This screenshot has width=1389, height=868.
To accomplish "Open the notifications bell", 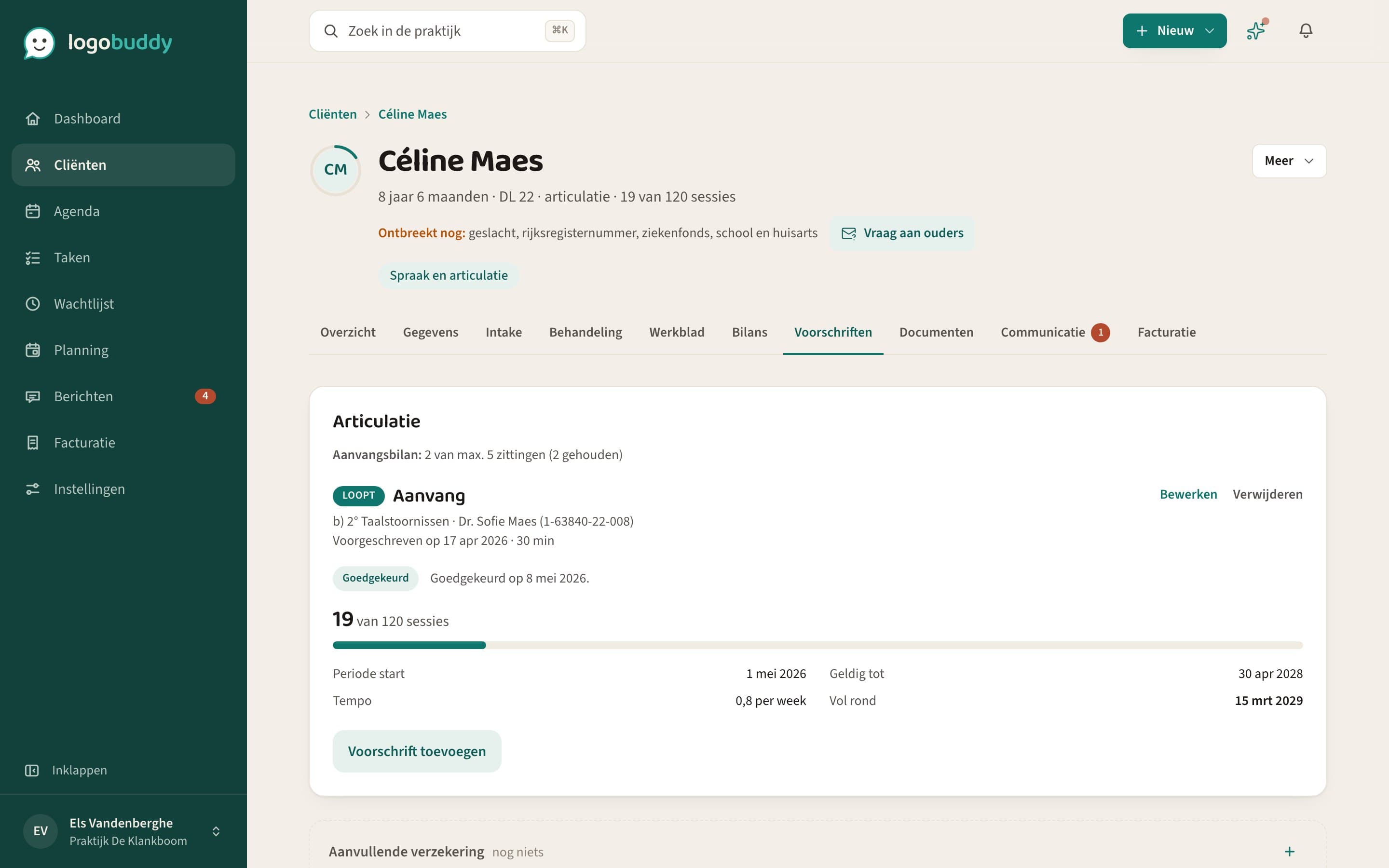I will pyautogui.click(x=1306, y=30).
